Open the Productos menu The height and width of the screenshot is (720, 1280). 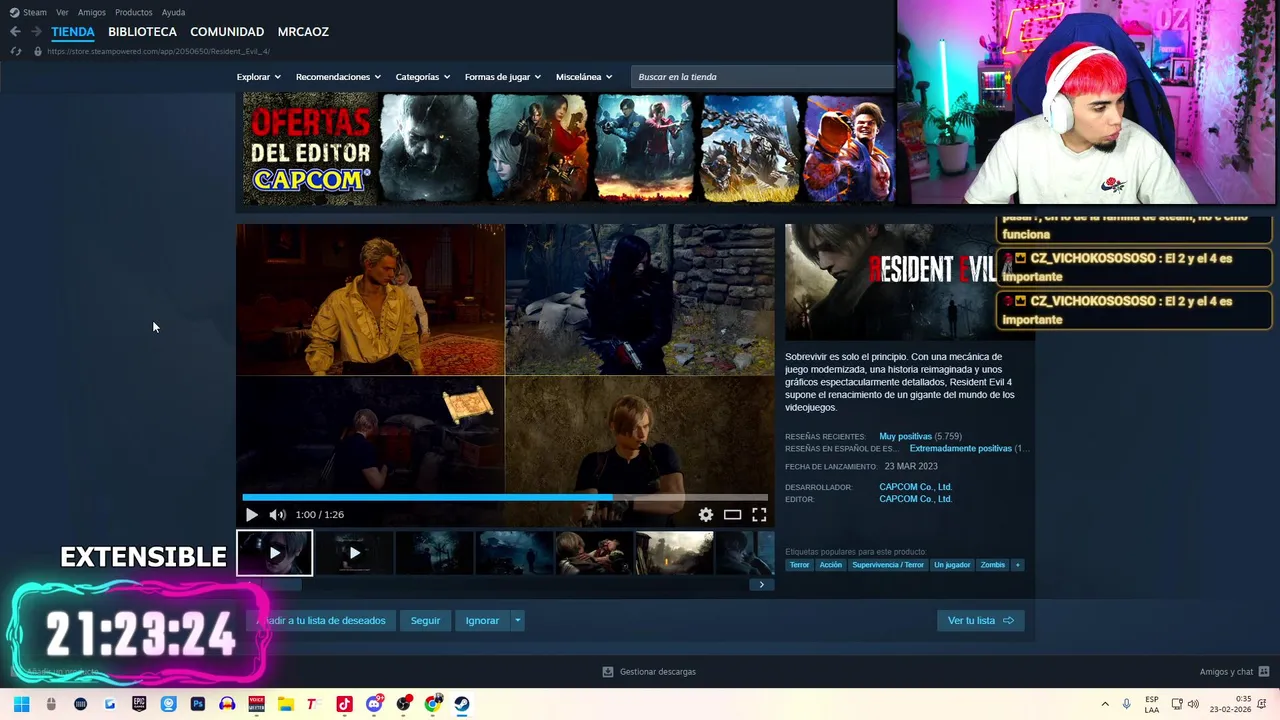[134, 12]
